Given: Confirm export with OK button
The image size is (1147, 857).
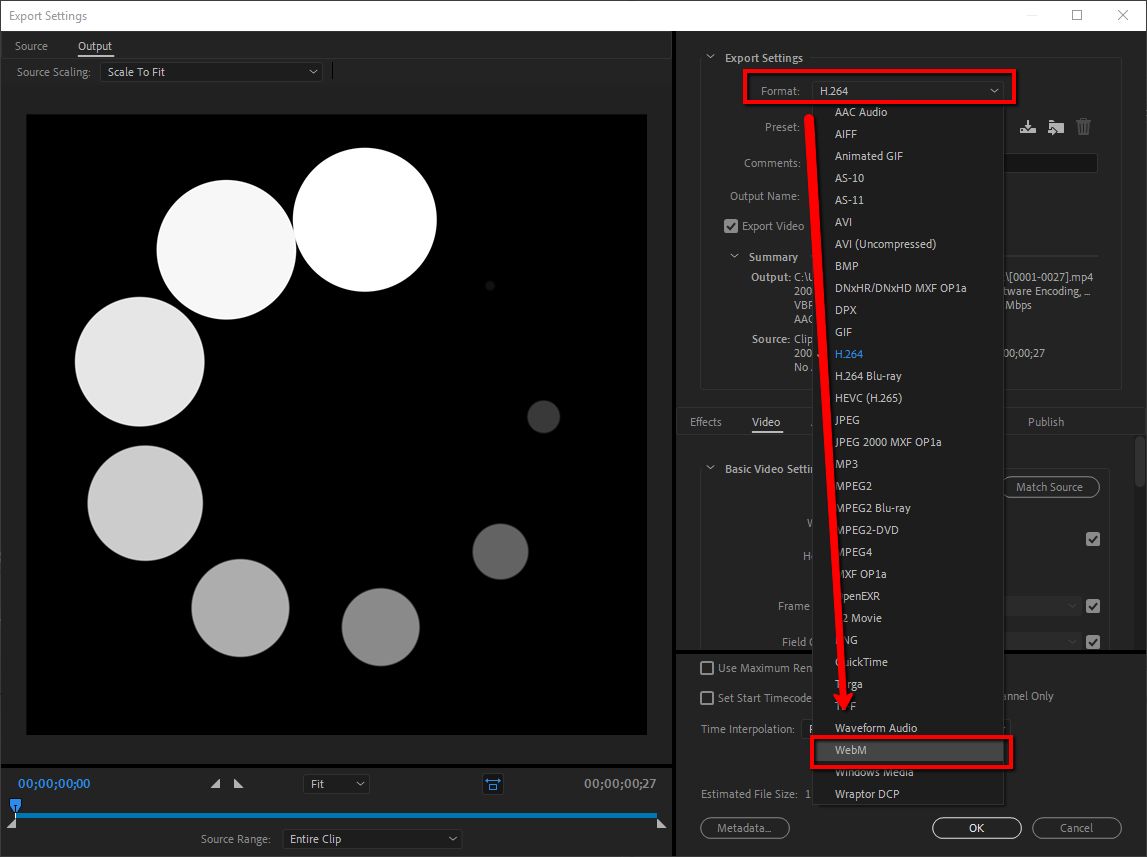Looking at the screenshot, I should point(977,828).
